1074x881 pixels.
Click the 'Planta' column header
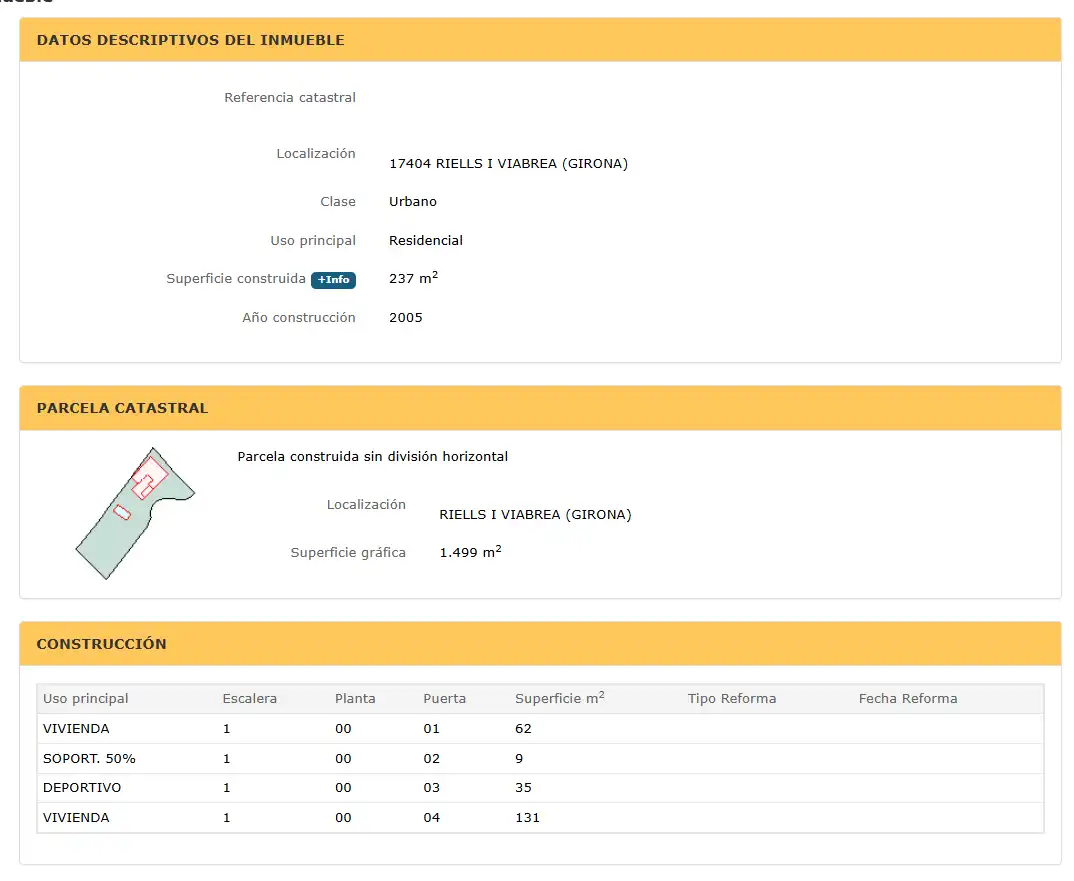pos(355,699)
